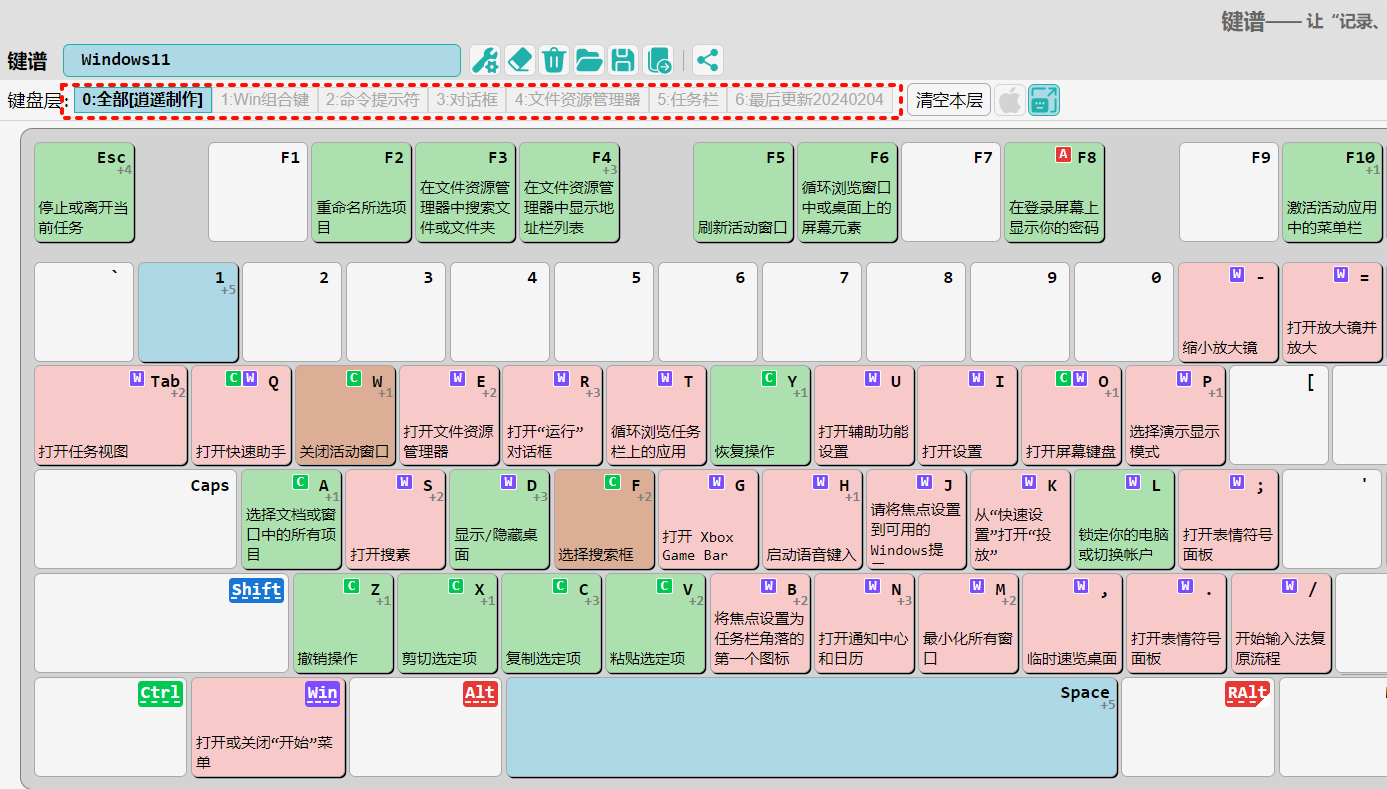Click the export file icon

658,60
